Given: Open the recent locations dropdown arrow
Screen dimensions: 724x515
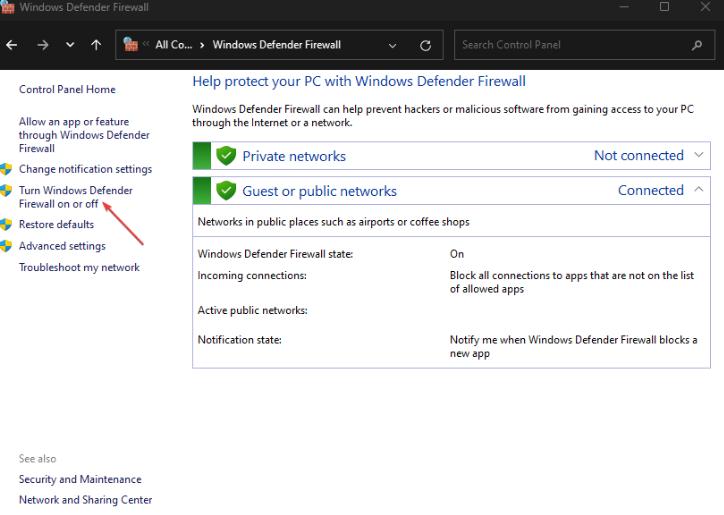Looking at the screenshot, I should 70,45.
